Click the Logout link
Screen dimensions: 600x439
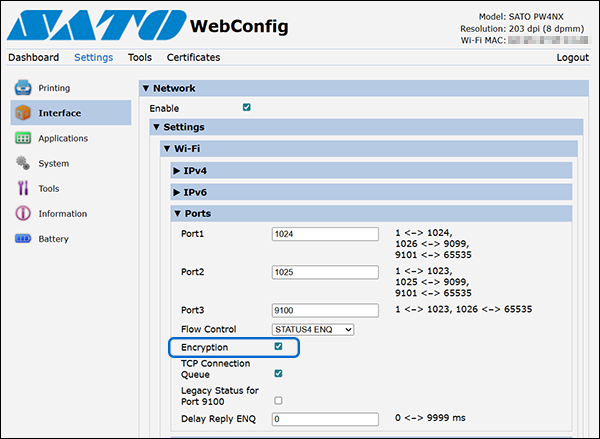(x=572, y=57)
